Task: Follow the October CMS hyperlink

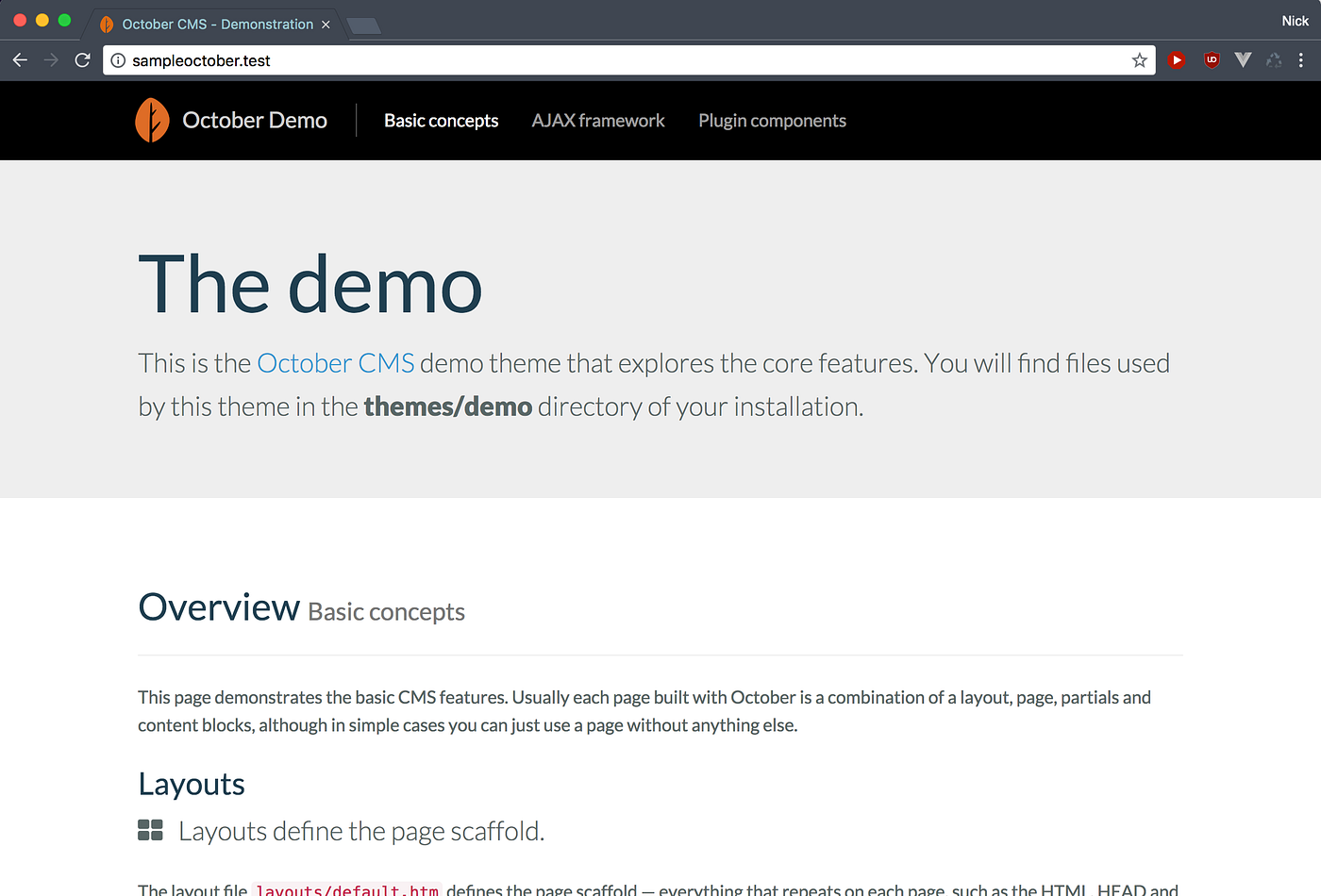Action: [335, 362]
